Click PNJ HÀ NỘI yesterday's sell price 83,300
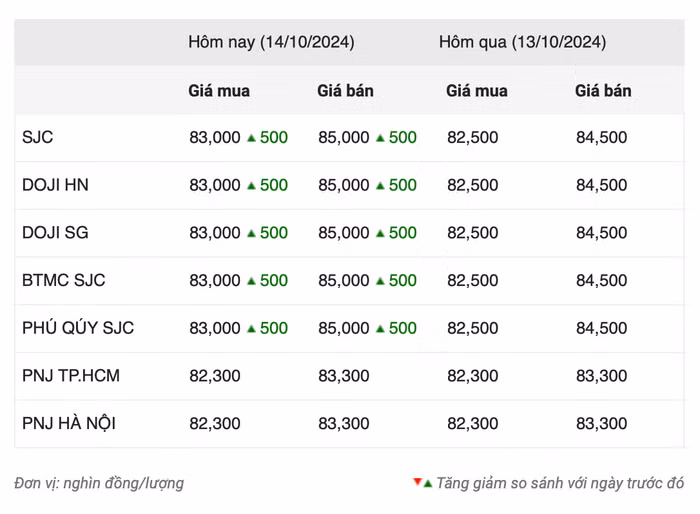The width and height of the screenshot is (700, 514). tap(601, 424)
